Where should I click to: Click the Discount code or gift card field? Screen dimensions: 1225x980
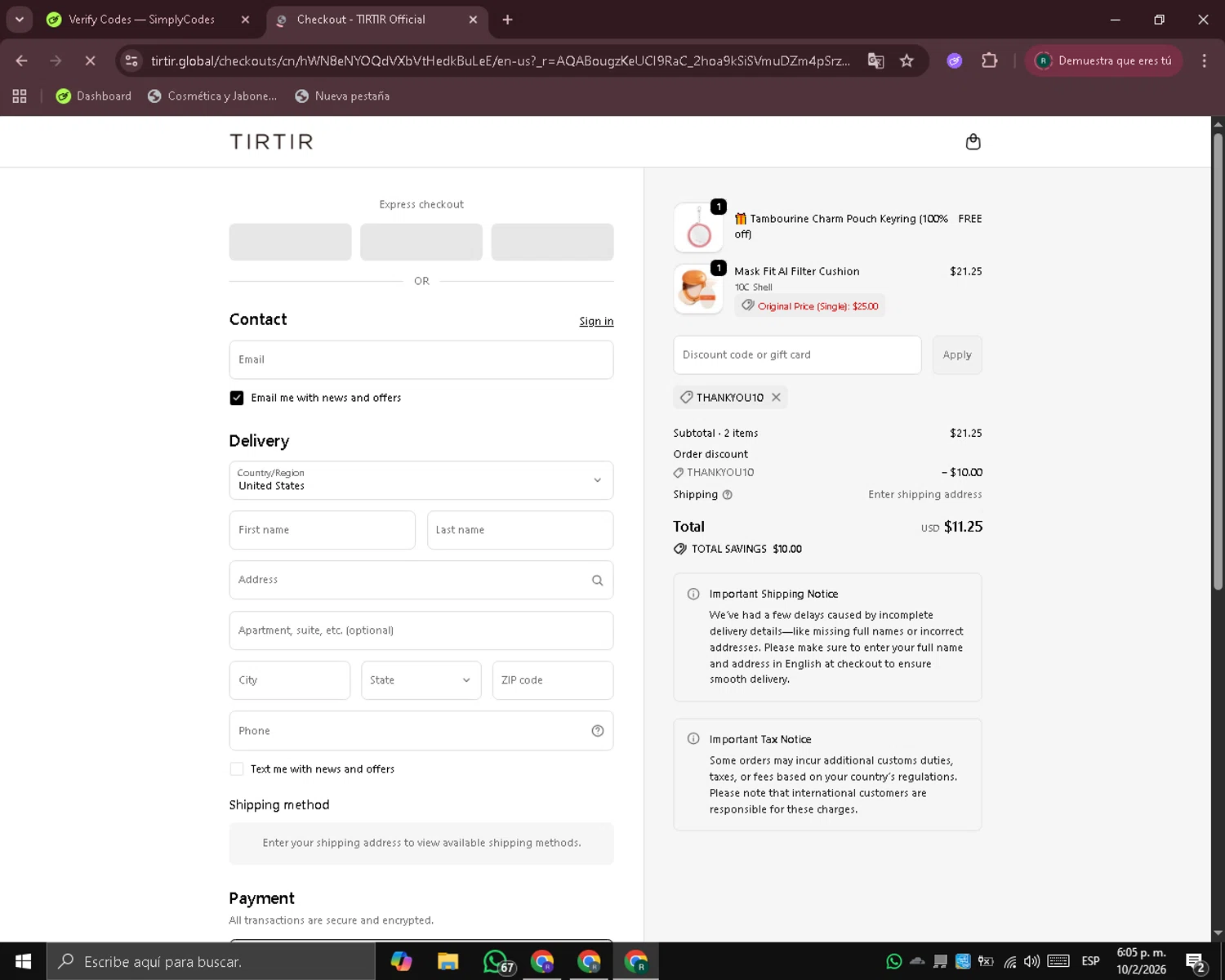[797, 355]
